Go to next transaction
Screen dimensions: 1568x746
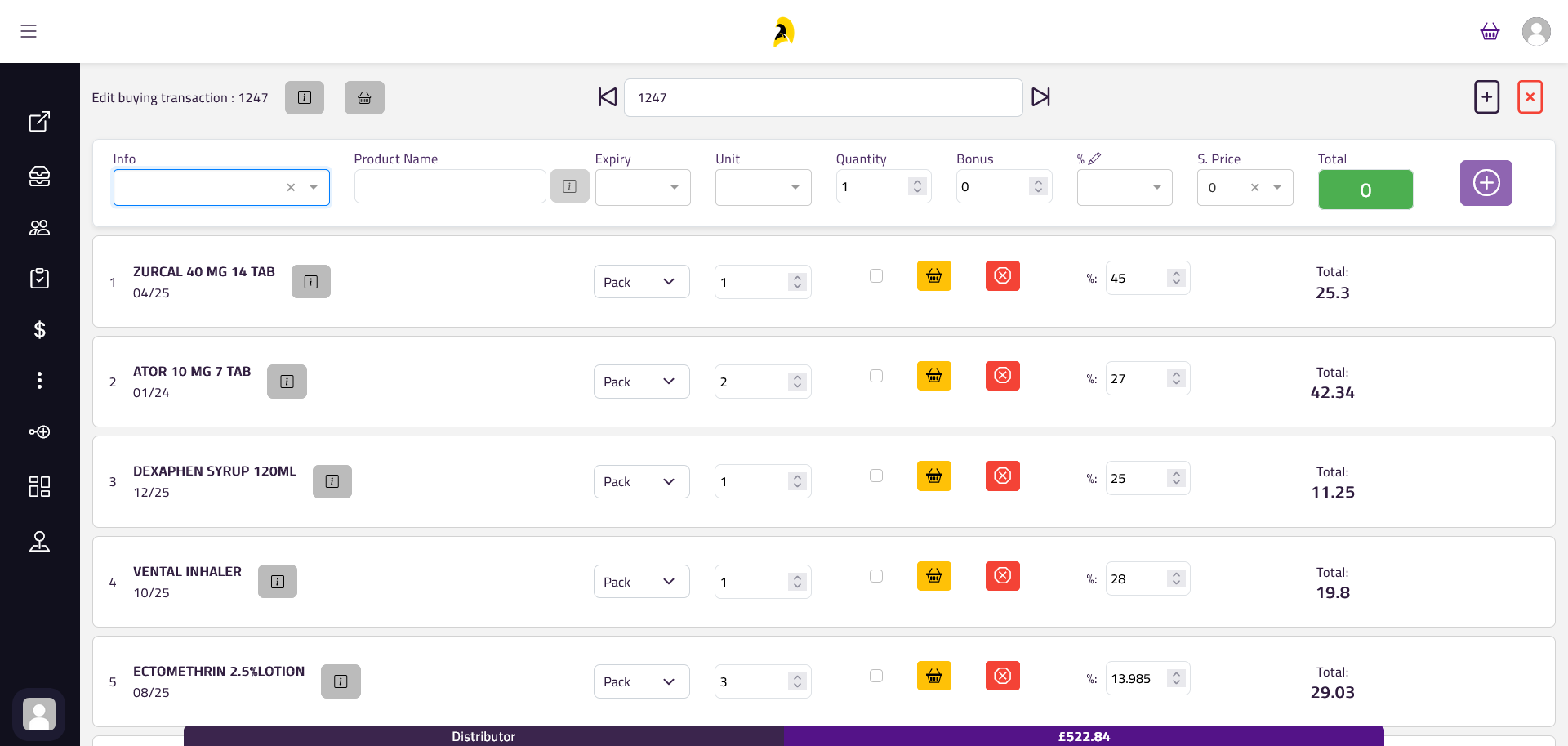tap(1040, 97)
